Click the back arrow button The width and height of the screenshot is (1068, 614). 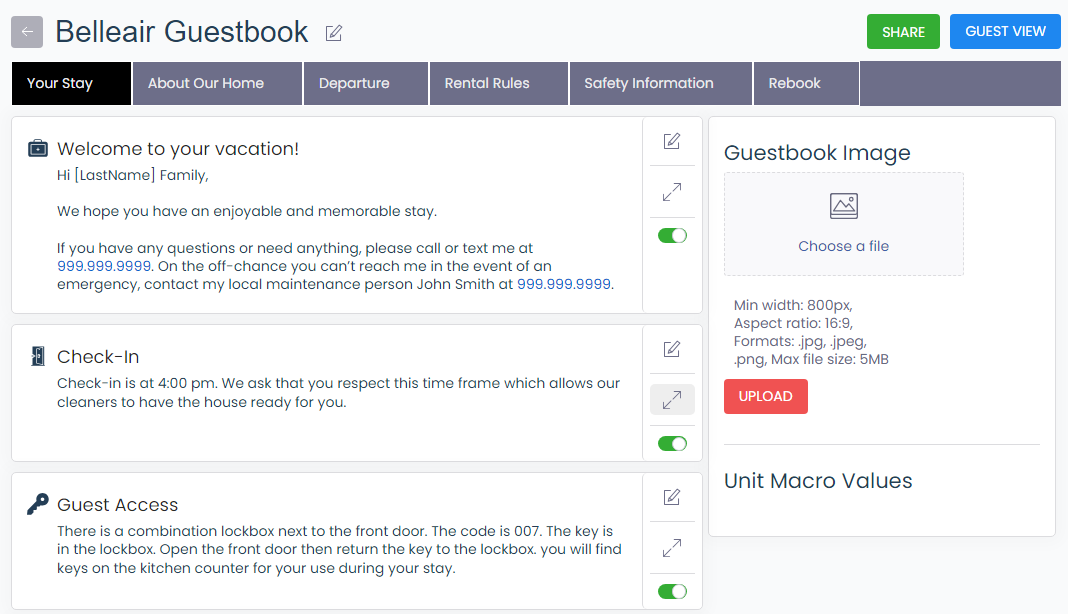[x=27, y=32]
